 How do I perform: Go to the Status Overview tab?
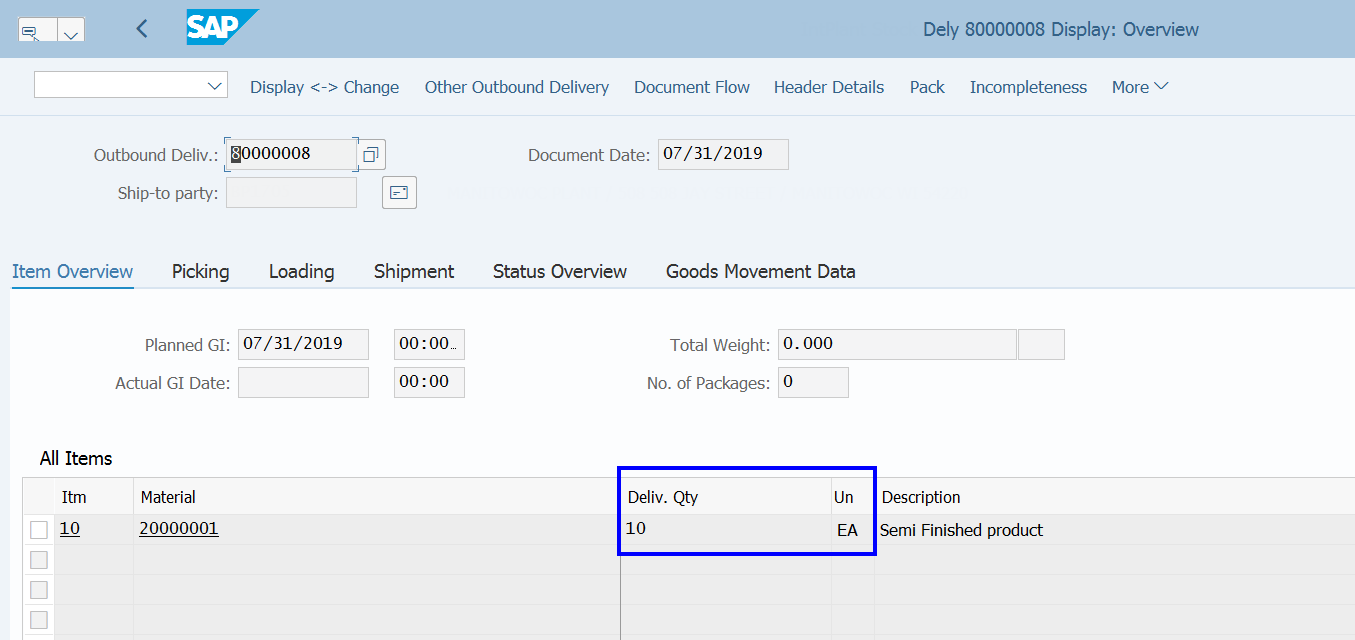click(560, 271)
